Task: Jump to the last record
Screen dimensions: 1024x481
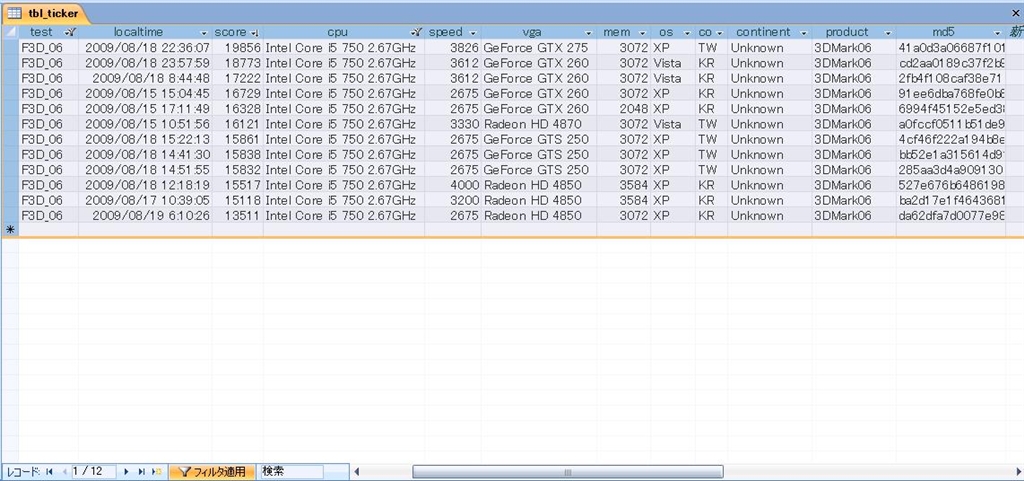Action: (141, 471)
